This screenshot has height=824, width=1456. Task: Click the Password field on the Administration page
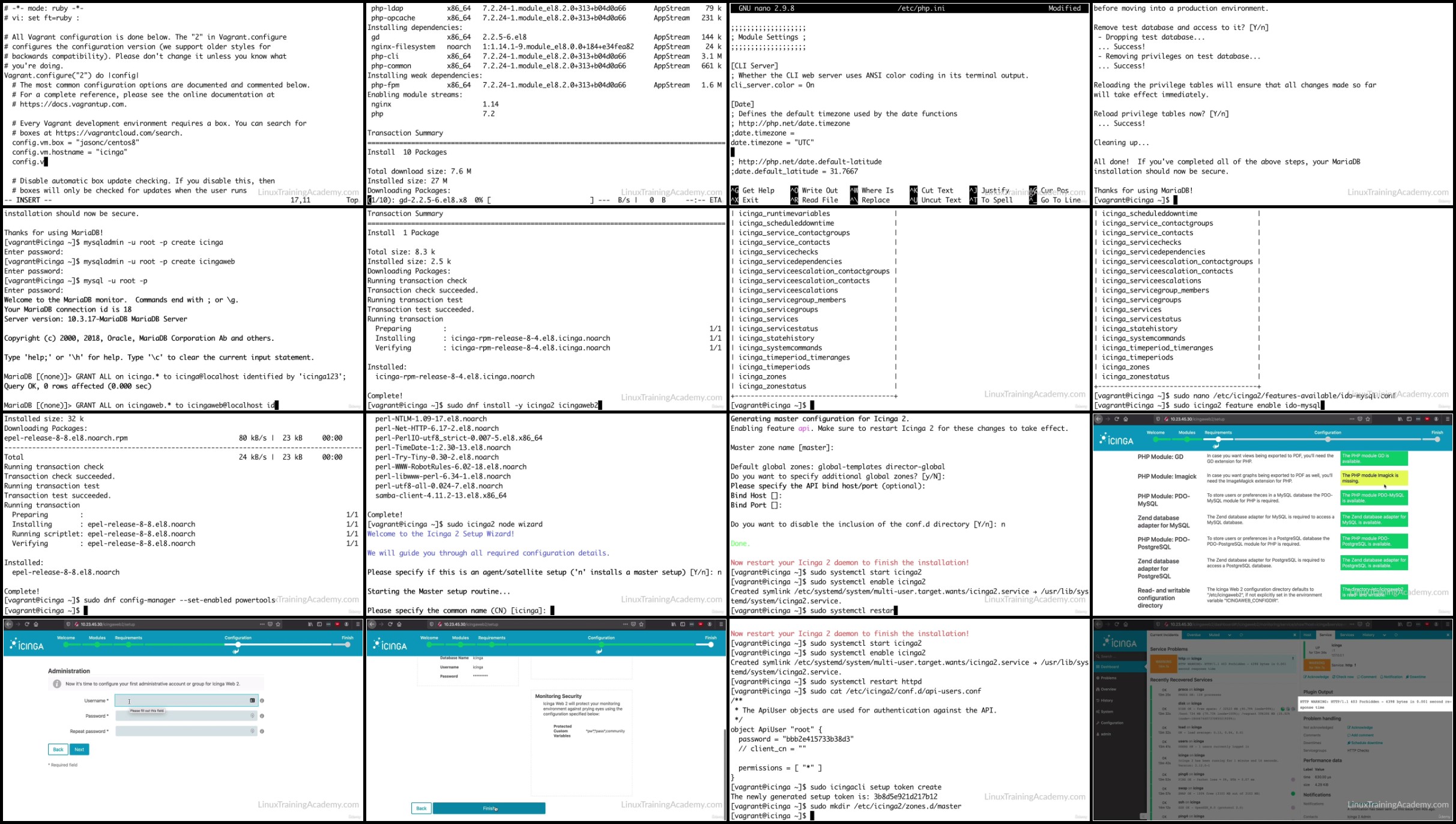click(x=186, y=715)
